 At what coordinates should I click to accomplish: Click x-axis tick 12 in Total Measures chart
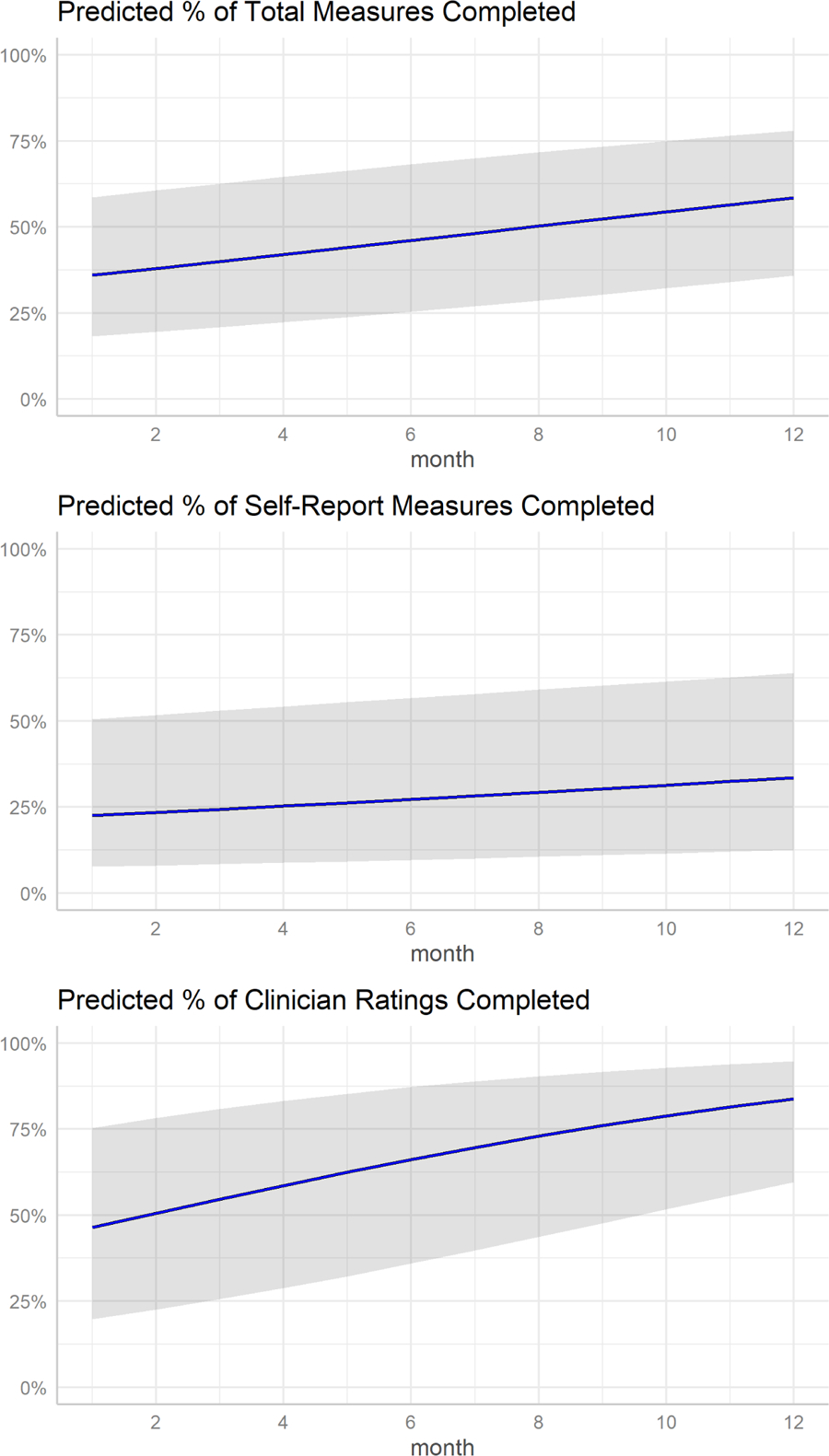click(x=793, y=435)
